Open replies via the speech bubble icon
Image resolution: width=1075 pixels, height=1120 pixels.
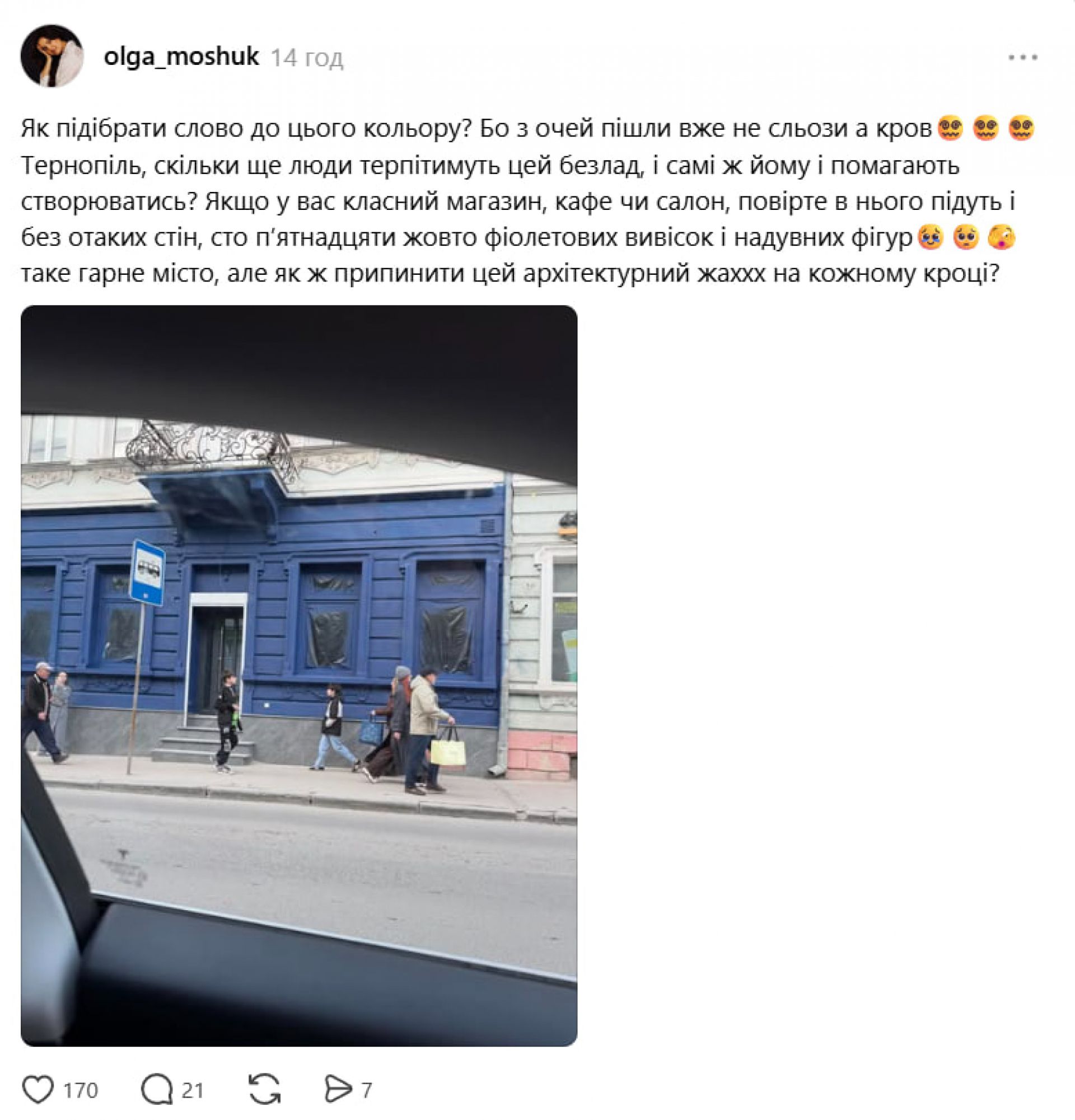click(157, 1090)
